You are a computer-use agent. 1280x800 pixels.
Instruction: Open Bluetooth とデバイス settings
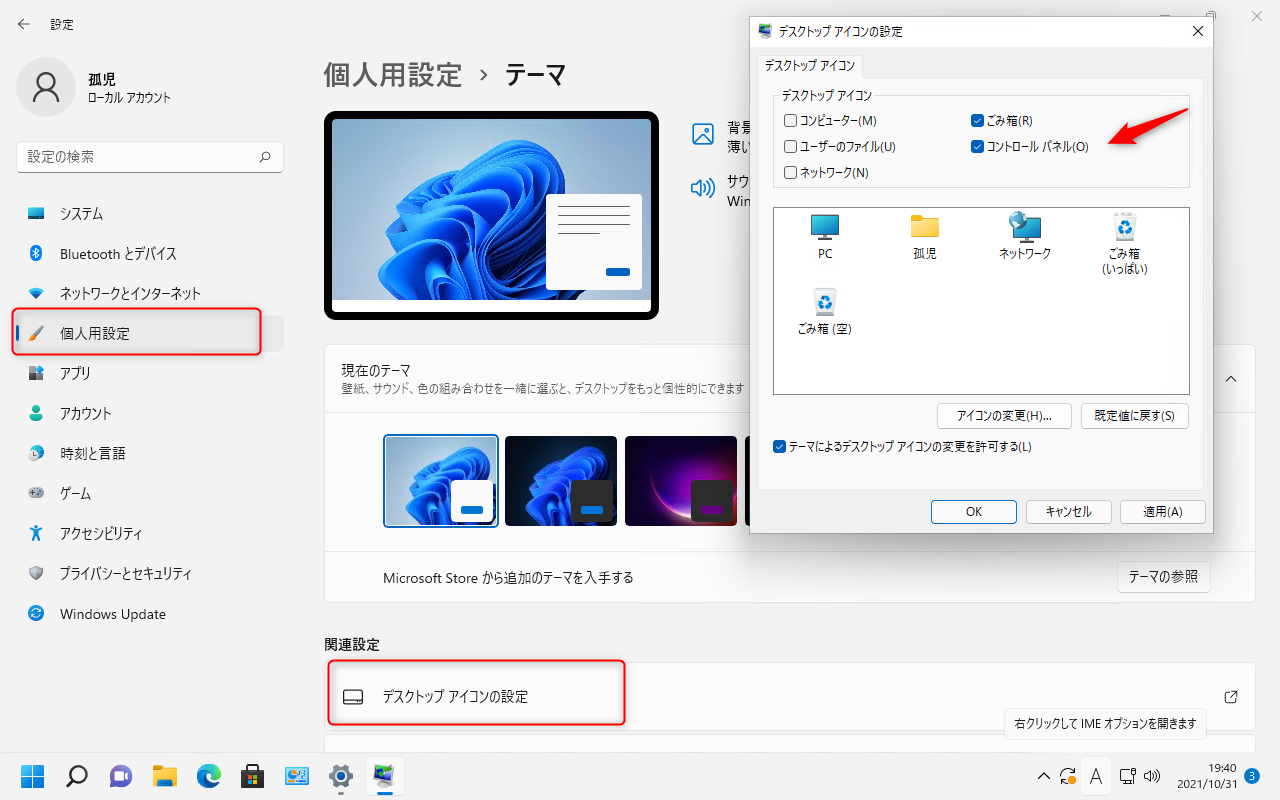point(150,254)
